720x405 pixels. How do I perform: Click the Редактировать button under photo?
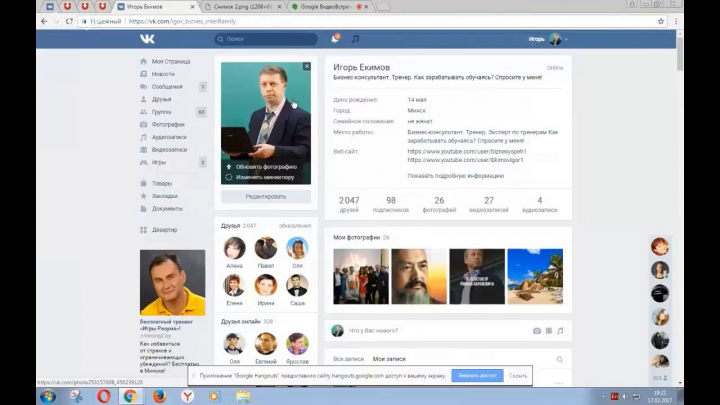pos(266,197)
